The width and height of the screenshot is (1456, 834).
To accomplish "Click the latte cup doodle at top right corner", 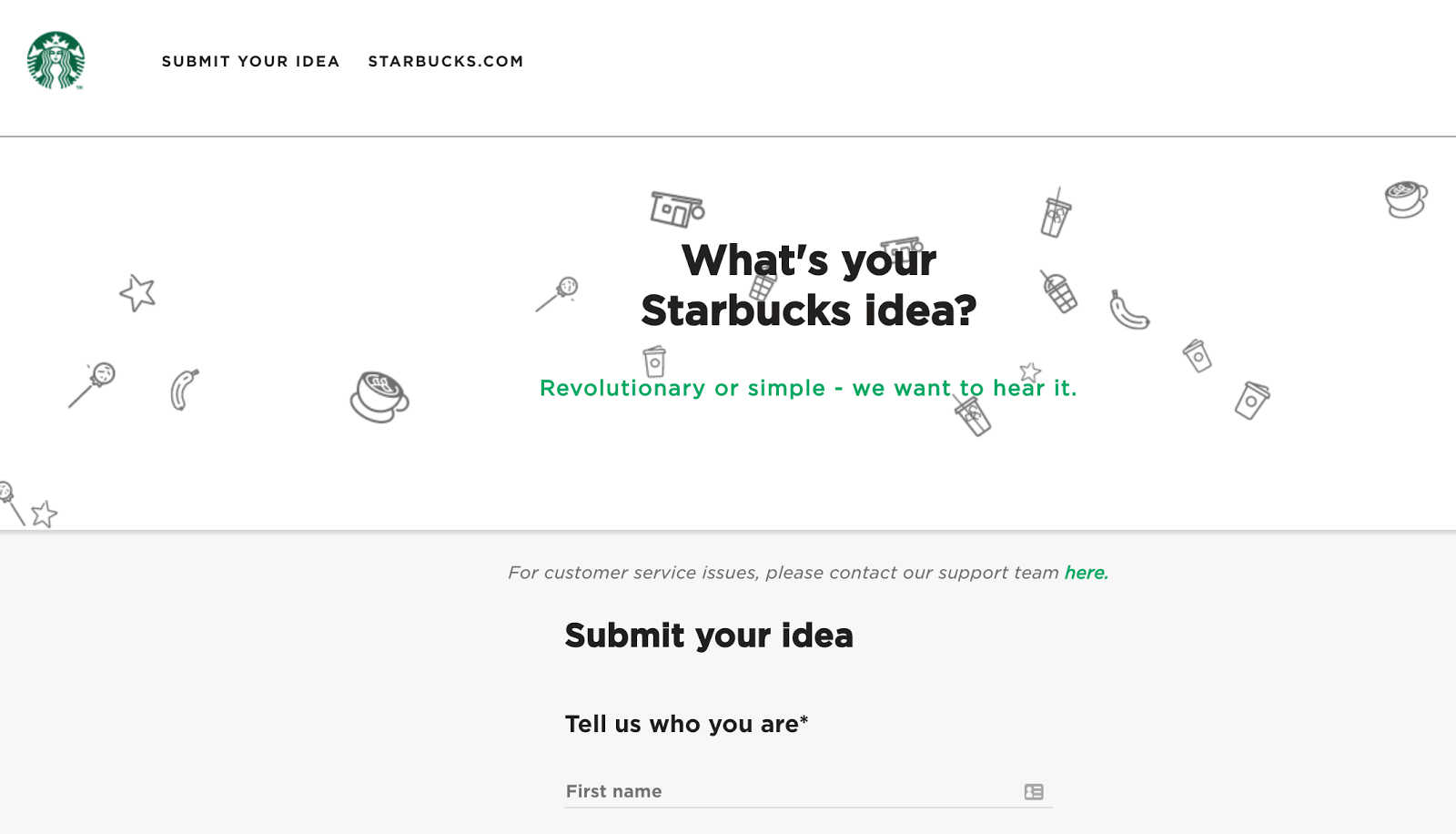I will click(x=1406, y=199).
